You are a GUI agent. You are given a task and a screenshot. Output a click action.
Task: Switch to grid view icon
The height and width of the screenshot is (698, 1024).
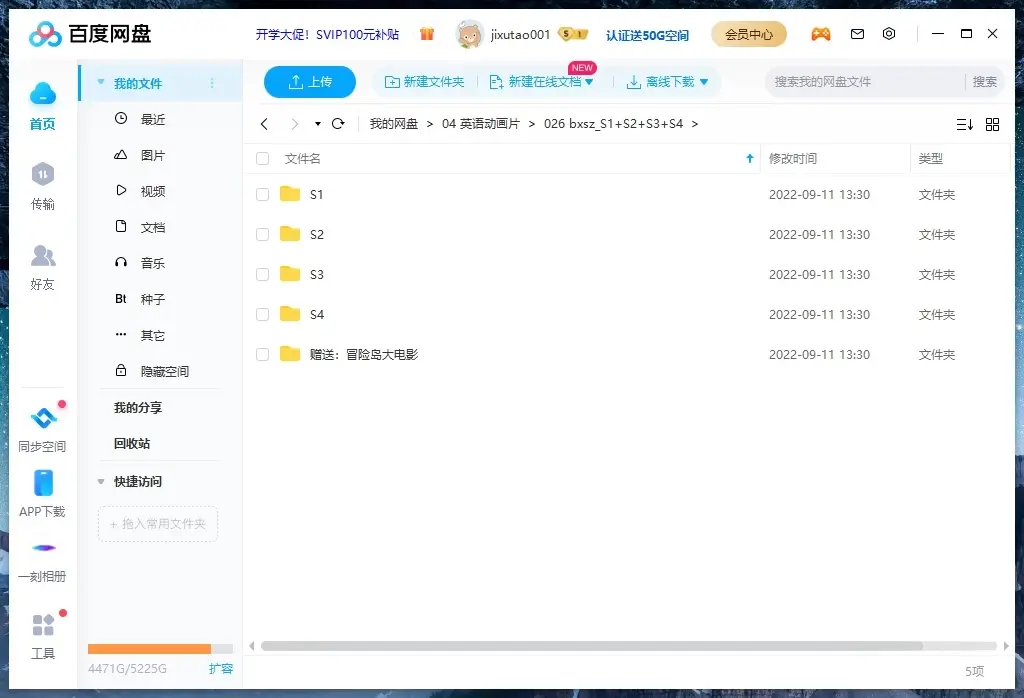(992, 124)
